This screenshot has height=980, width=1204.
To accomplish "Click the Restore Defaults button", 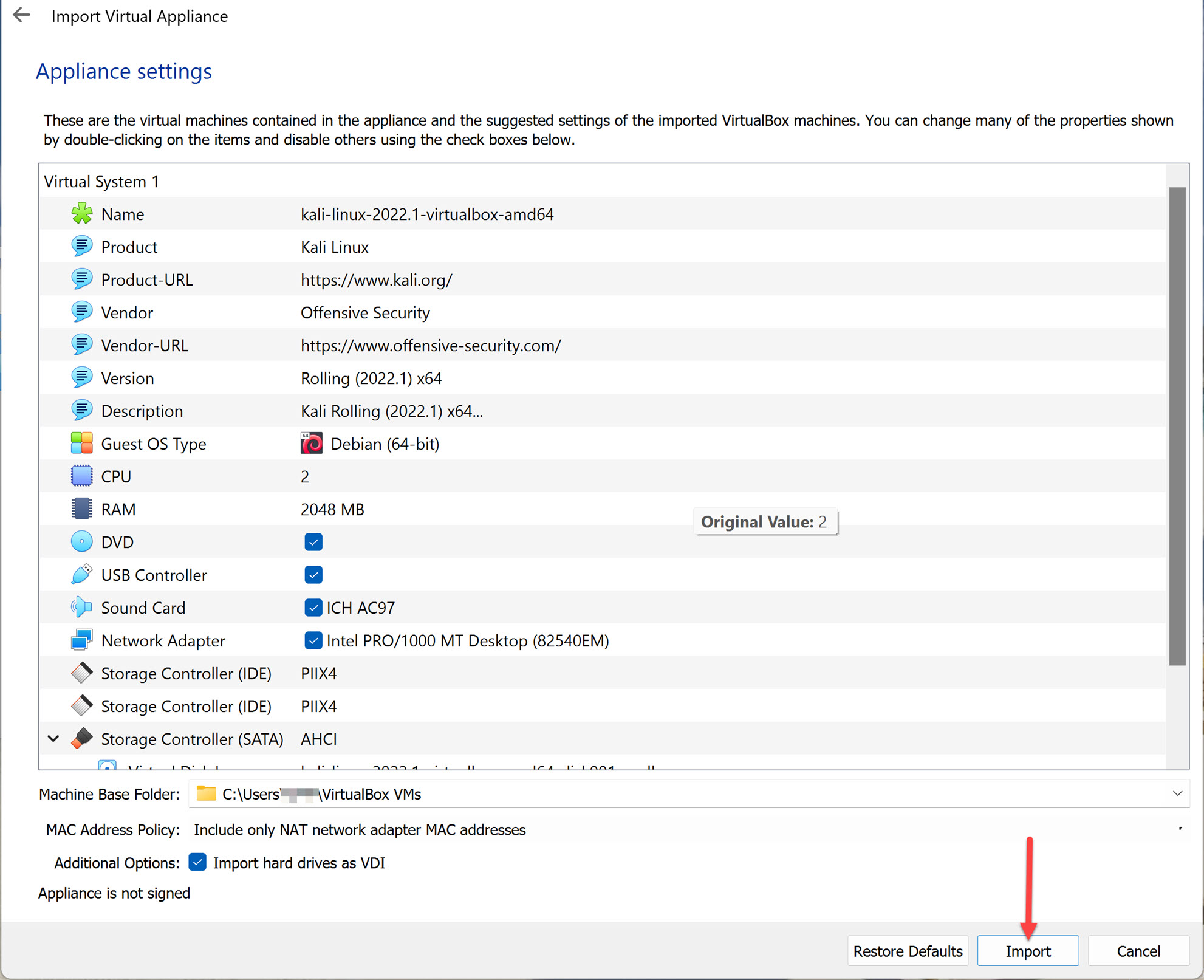I will (907, 951).
